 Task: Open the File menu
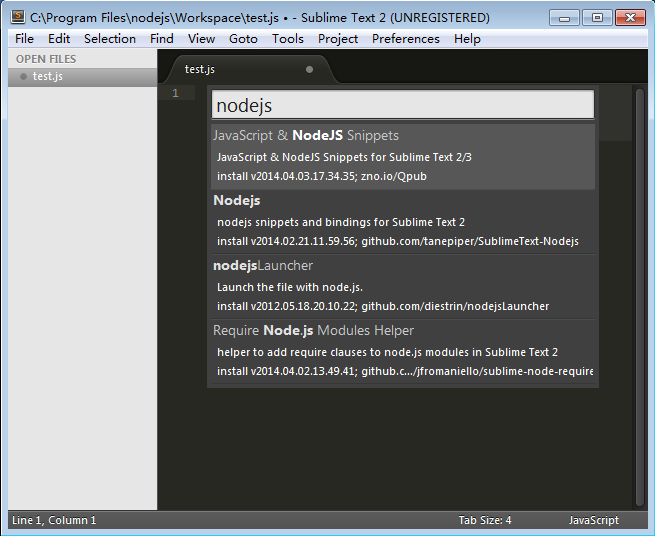point(24,39)
